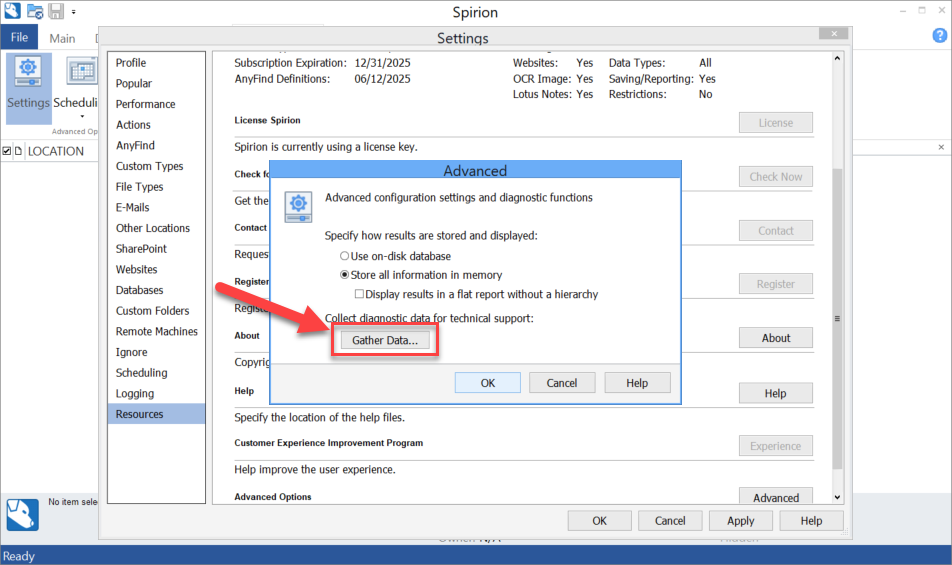Open Remote Machines category
The image size is (952, 565).
coord(156,331)
